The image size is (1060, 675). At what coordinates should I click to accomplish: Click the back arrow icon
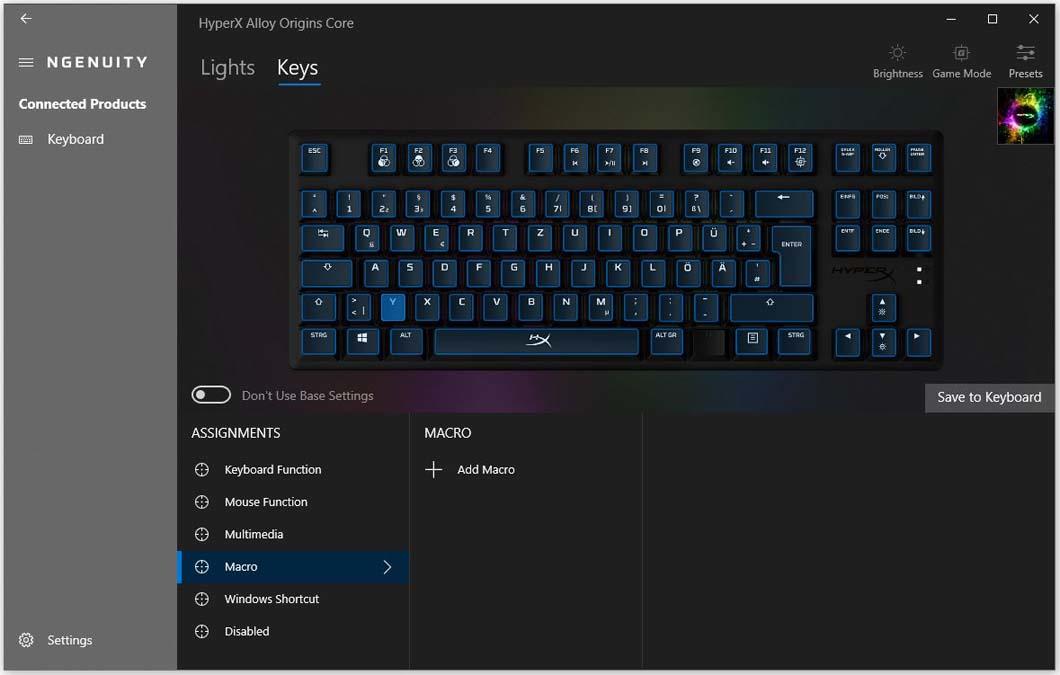pyautogui.click(x=26, y=18)
